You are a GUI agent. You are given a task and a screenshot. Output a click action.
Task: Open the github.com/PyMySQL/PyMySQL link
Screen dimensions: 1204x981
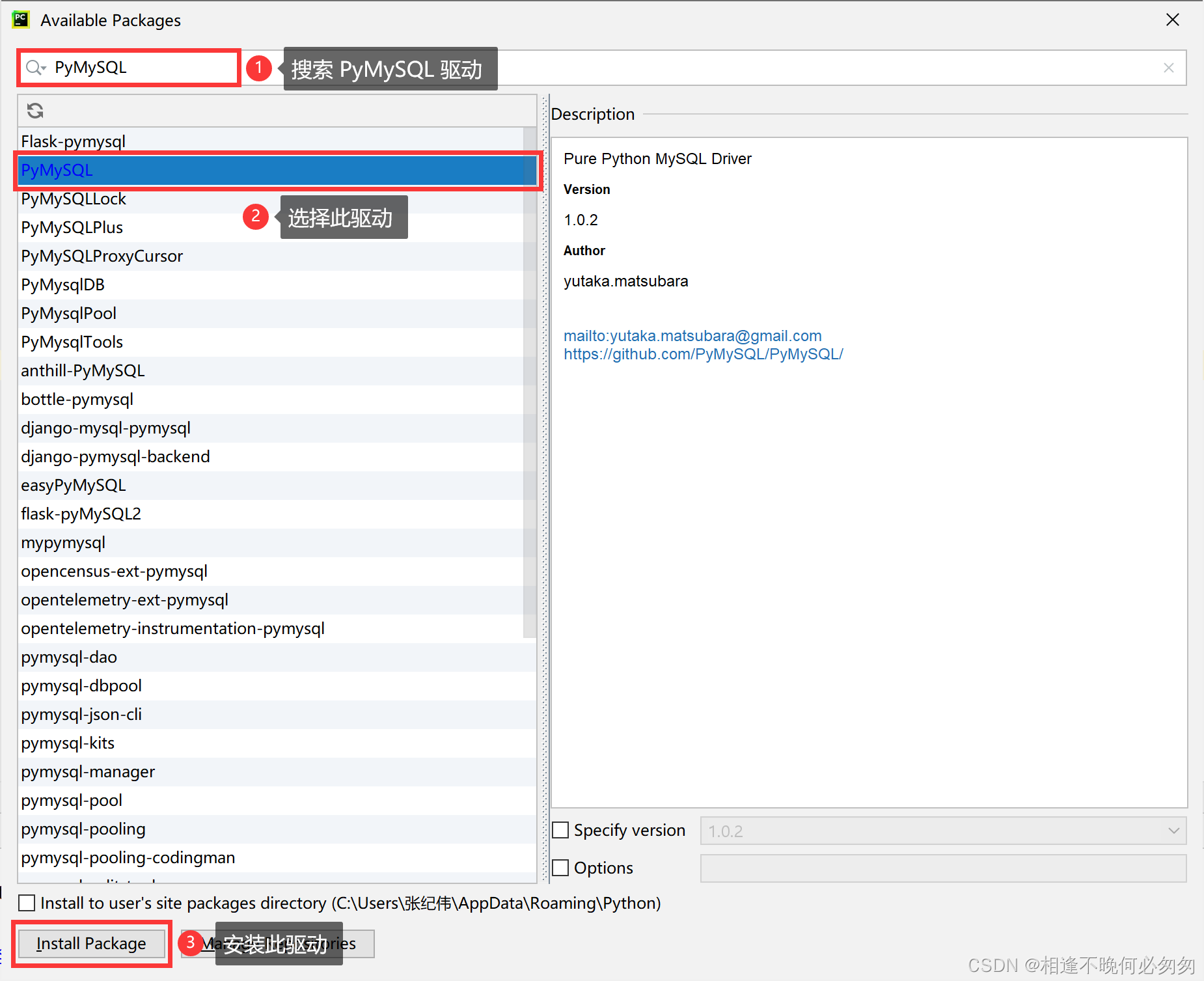pos(704,354)
